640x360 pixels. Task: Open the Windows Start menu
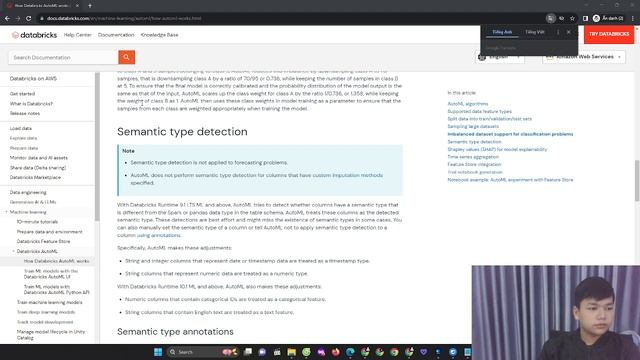click(x=158, y=352)
